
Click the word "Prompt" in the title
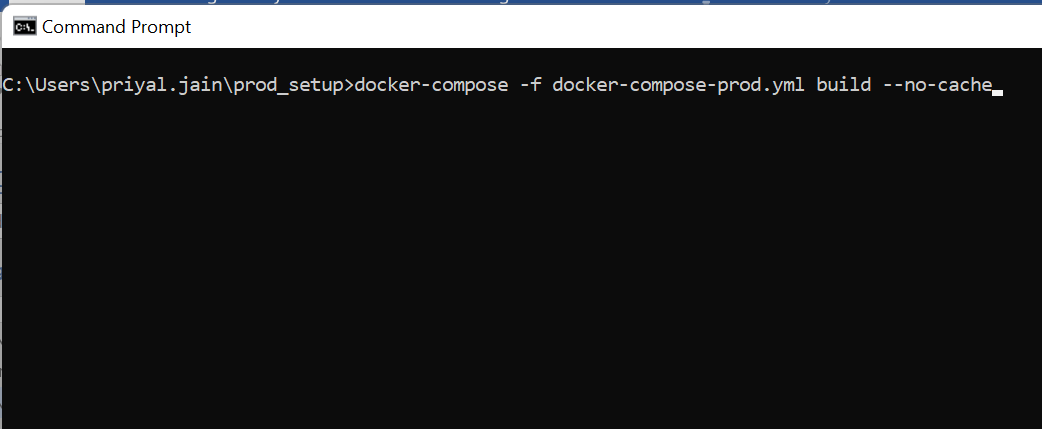point(159,27)
